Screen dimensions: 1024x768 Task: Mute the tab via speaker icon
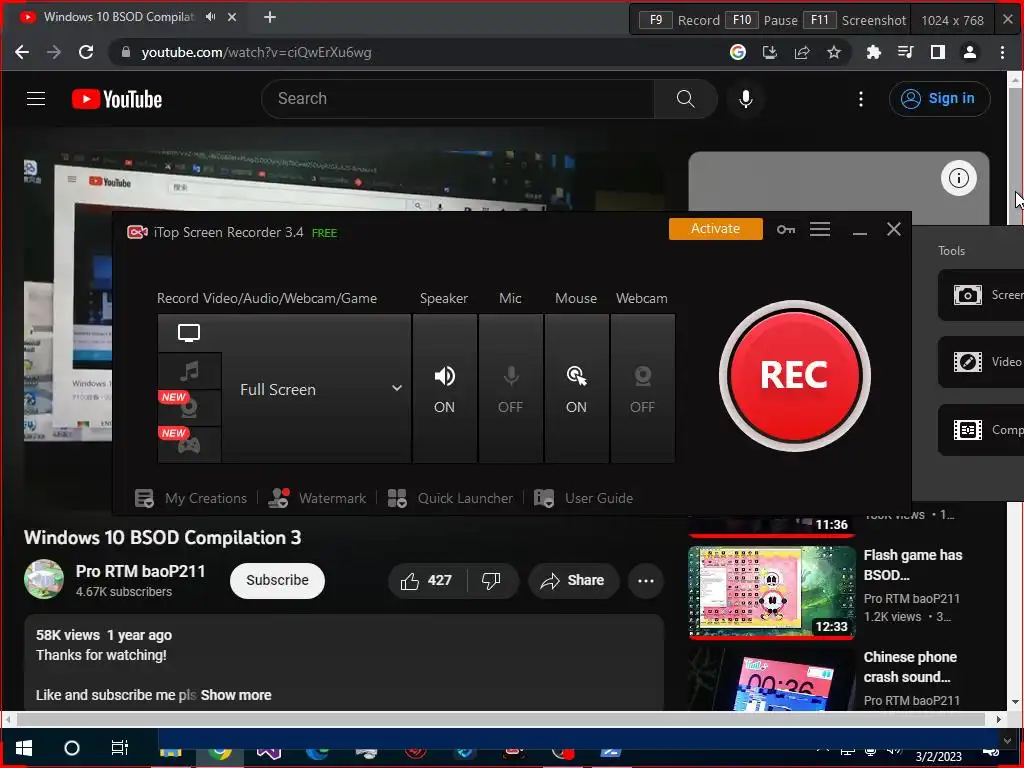(210, 17)
